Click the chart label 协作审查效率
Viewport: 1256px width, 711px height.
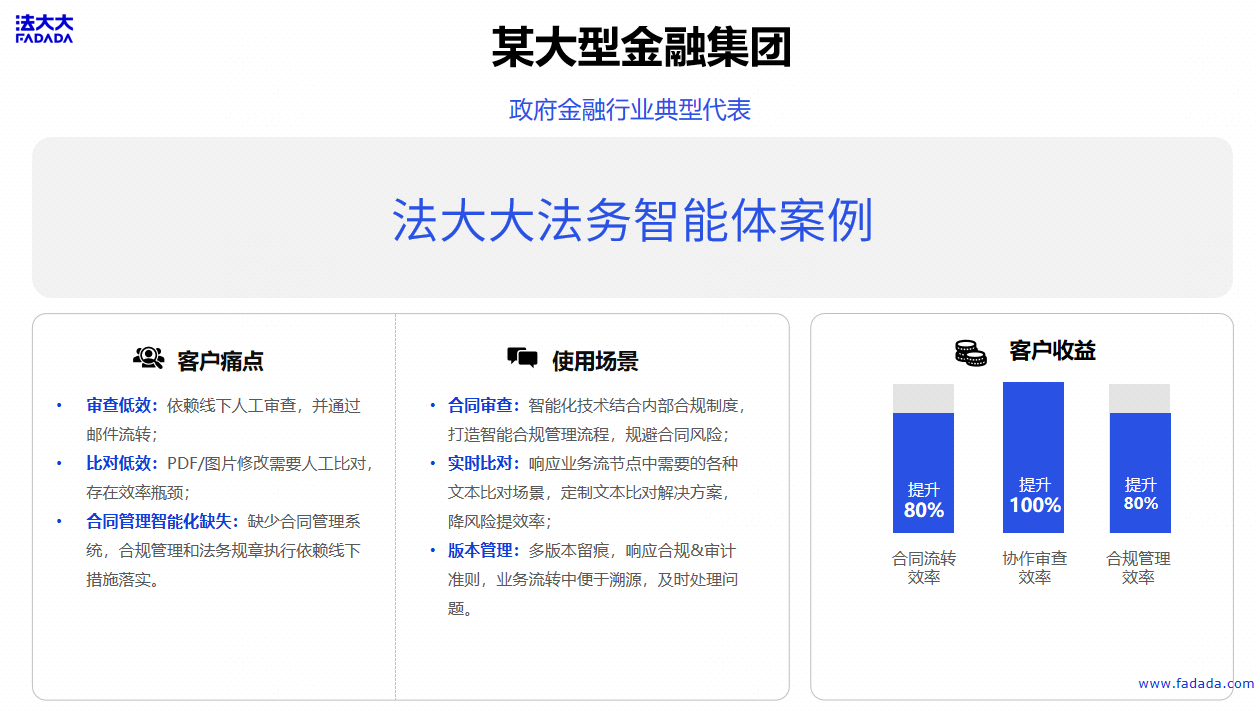coord(1035,568)
